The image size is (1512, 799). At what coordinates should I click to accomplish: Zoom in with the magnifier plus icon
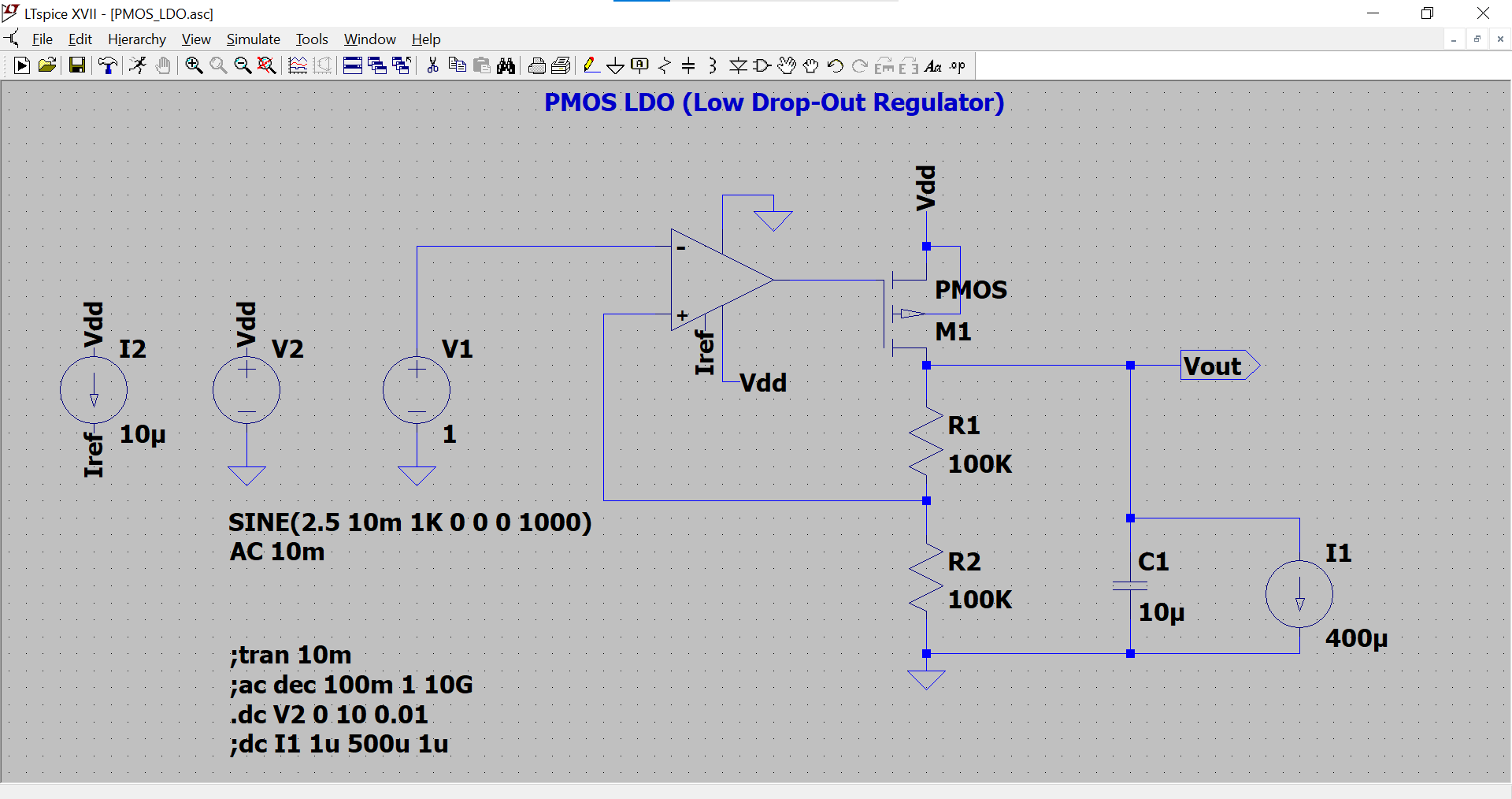point(194,65)
